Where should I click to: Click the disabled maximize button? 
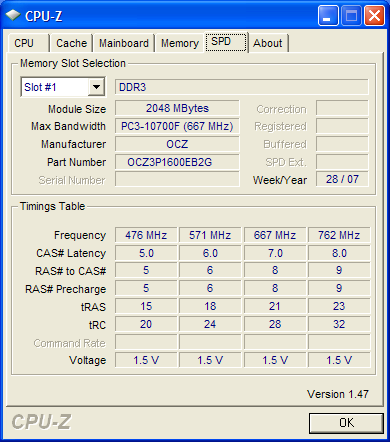351,15
